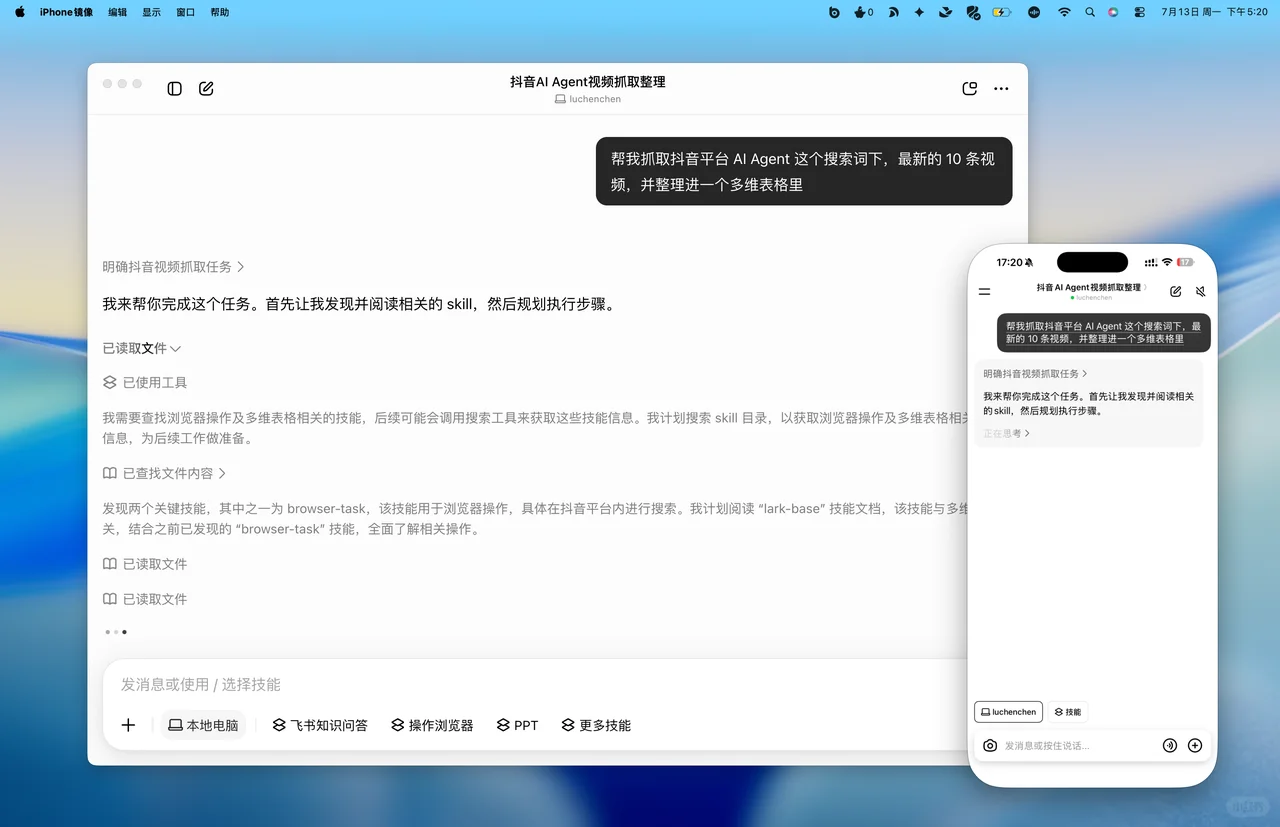Open Control Center from the menu bar

coord(1139,12)
